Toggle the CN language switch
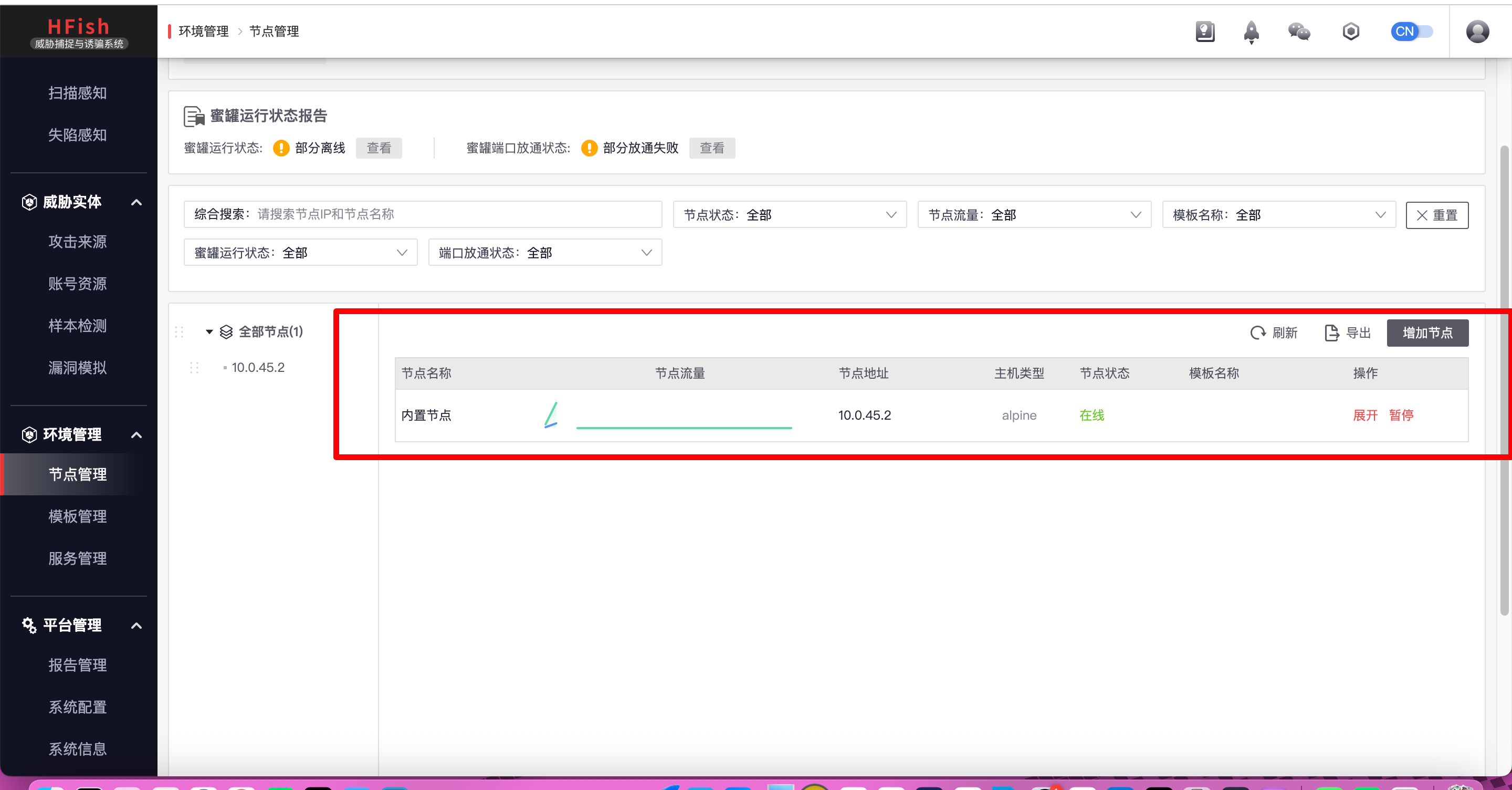This screenshot has height=790, width=1512. (x=1411, y=32)
